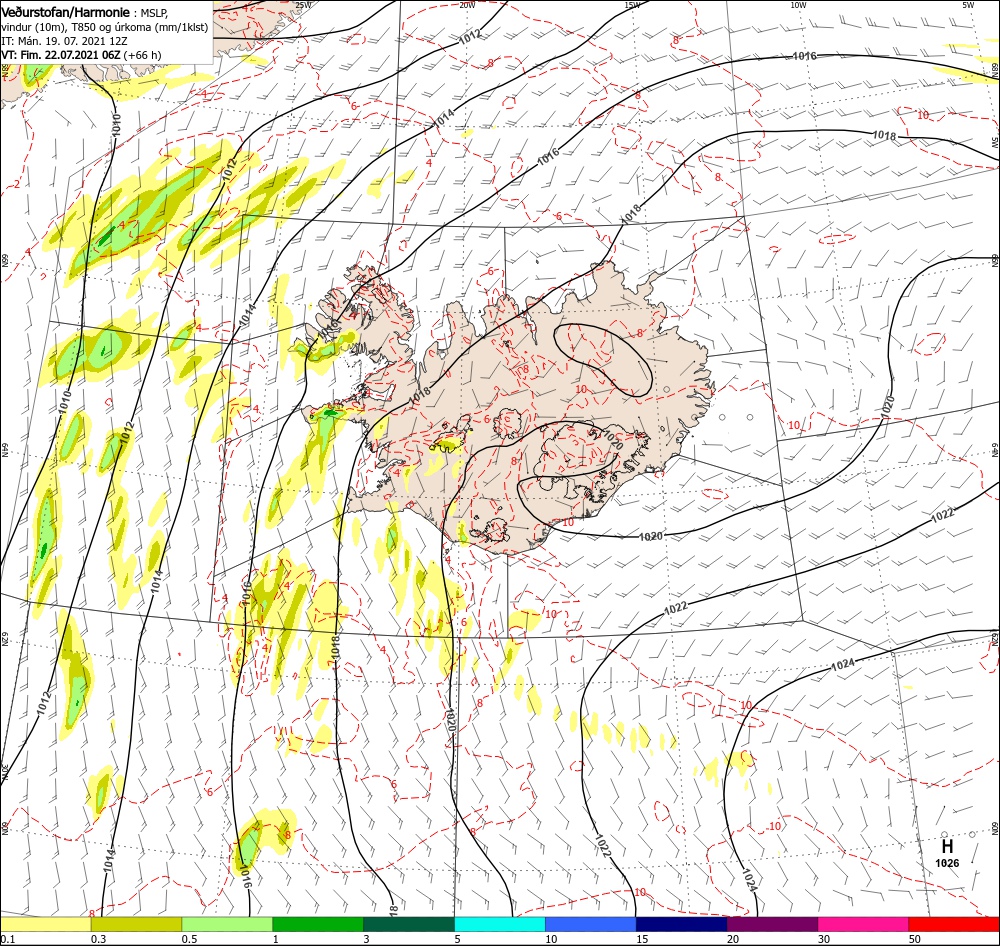Click the 'IT: Mán. 19. 07. 2021 12Z' line
This screenshot has height=946, width=1000.
64,41
